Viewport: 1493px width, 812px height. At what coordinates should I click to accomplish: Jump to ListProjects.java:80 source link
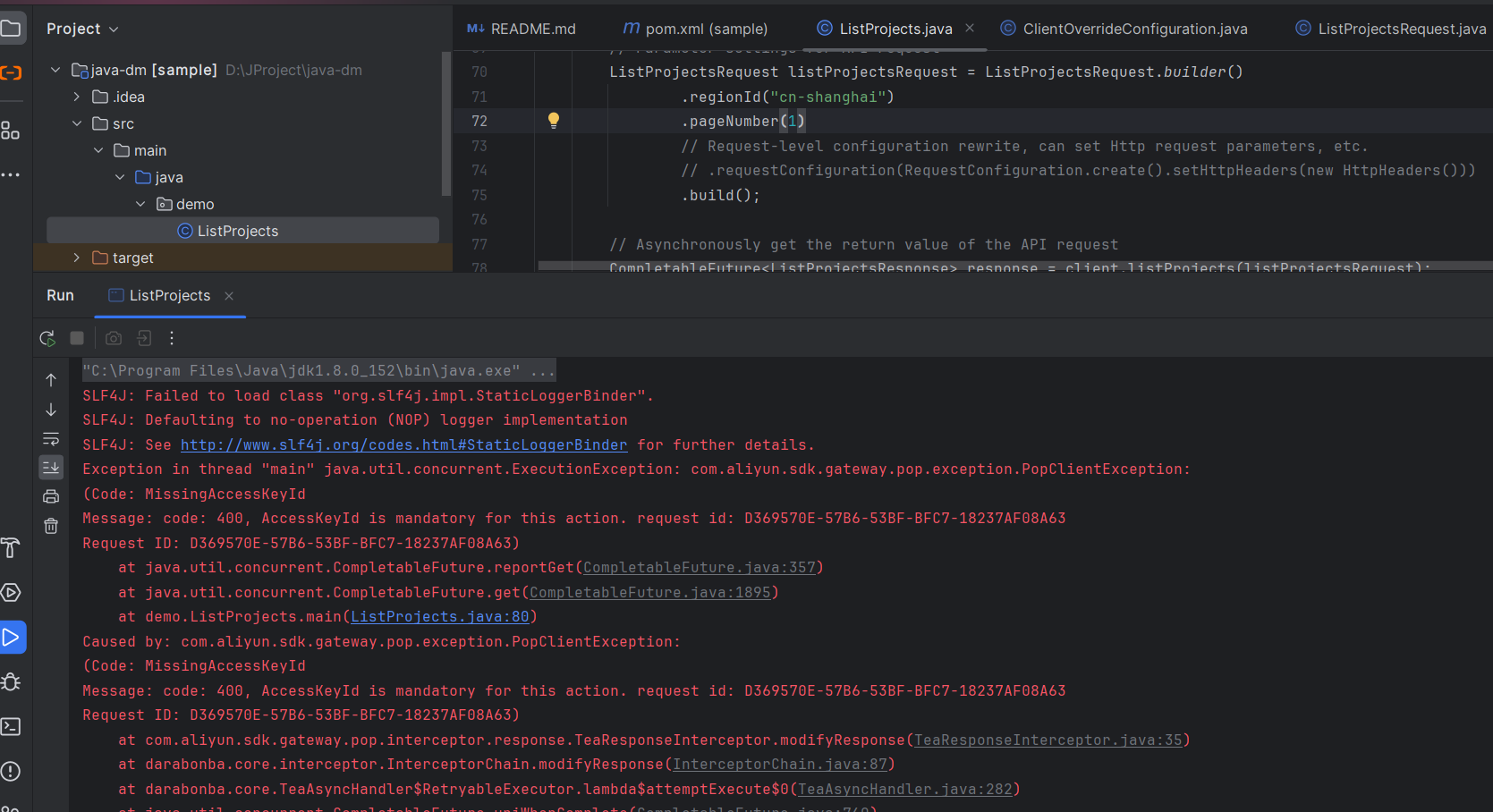click(440, 617)
